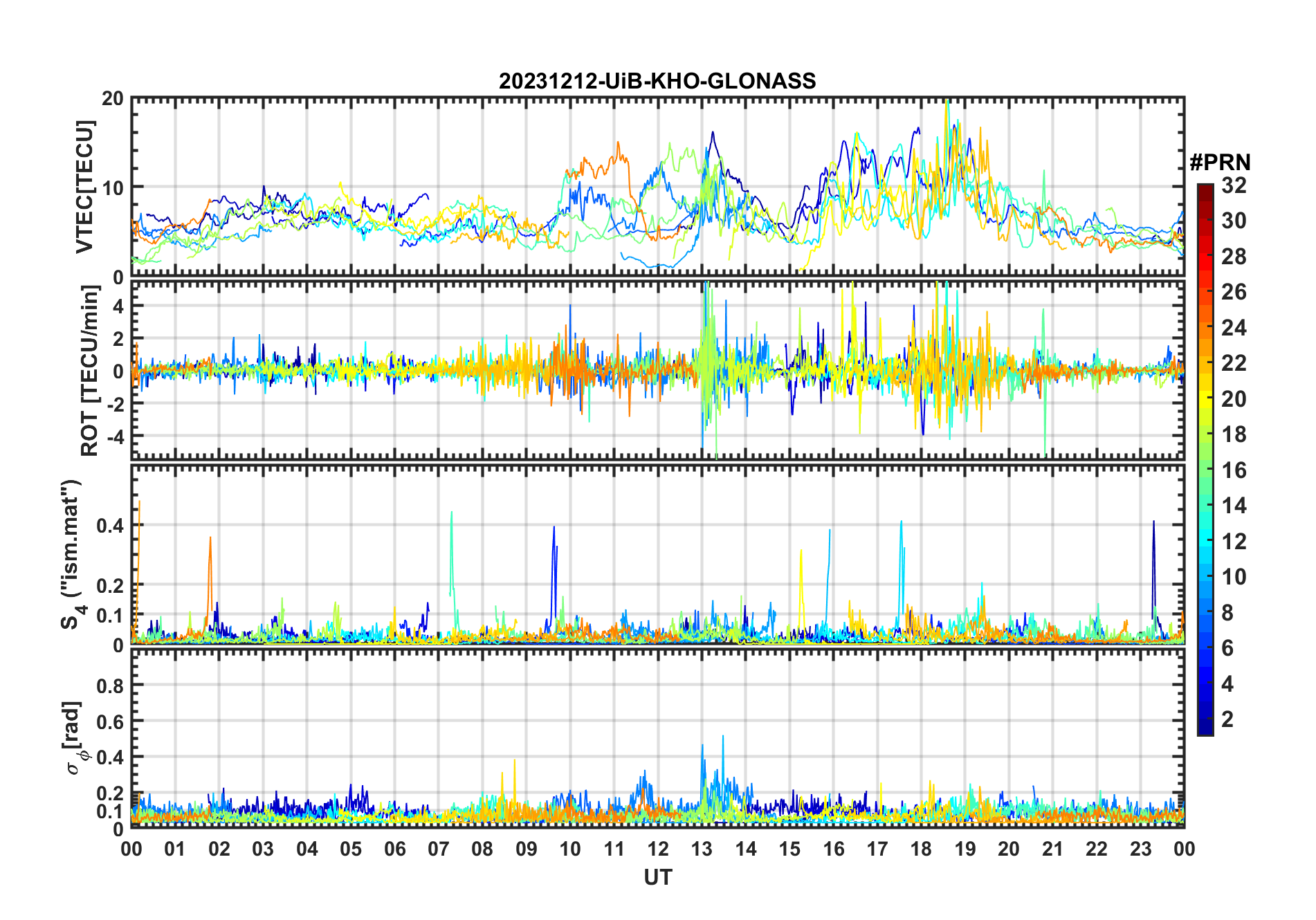Image resolution: width=1316 pixels, height=920 pixels.
Task: Click the S4 ("ism.mat") axis label
Action: pyautogui.click(x=71, y=555)
